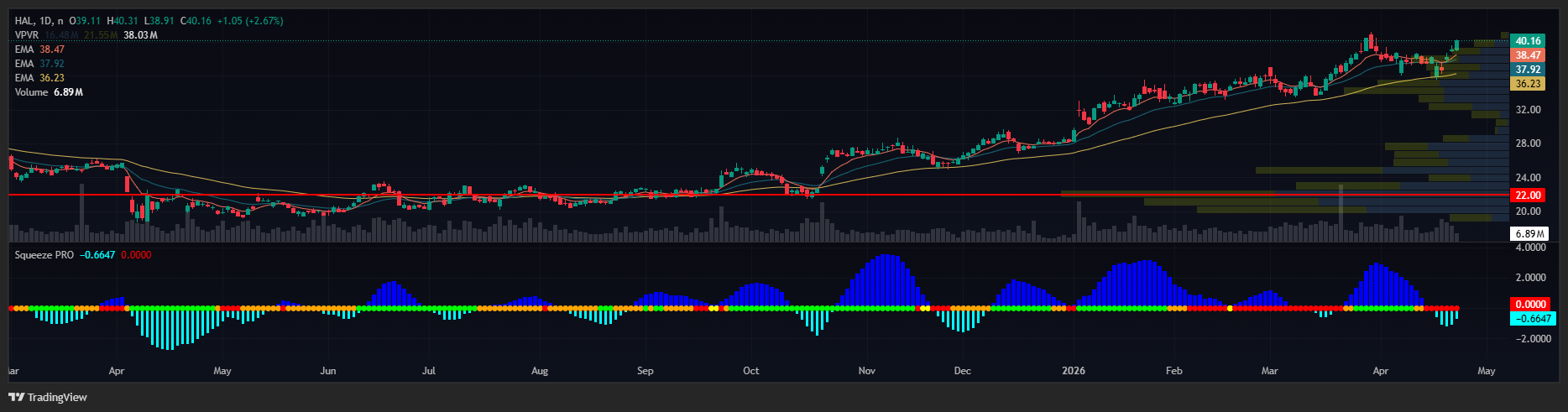Click the EMA 38.47 indicator label

[39, 50]
